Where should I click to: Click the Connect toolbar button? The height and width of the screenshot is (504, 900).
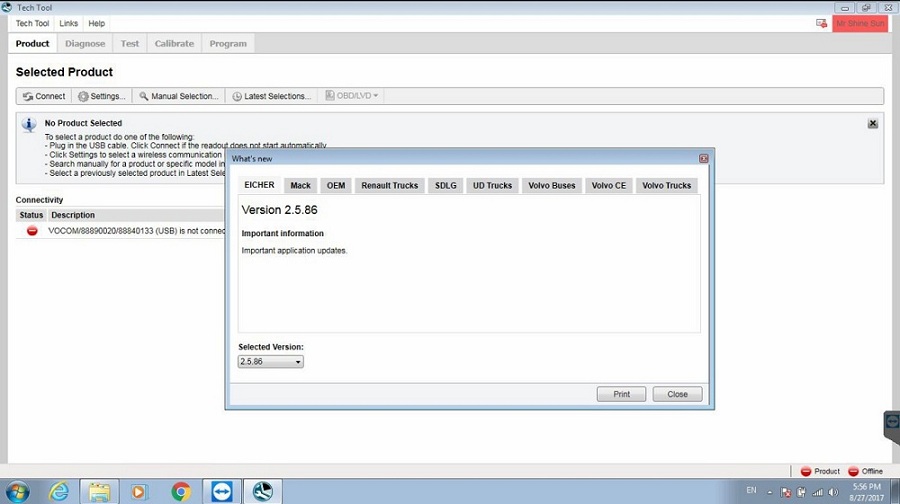pos(43,96)
